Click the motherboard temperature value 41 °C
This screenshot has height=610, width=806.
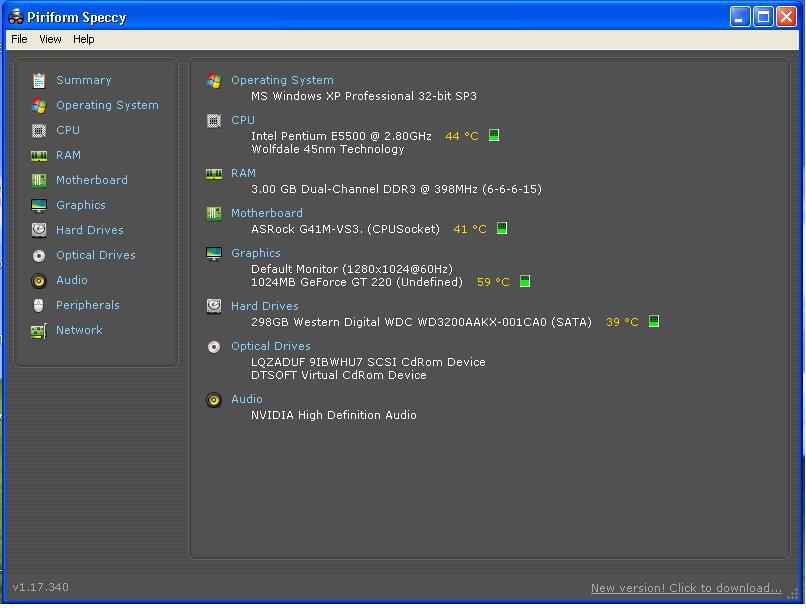[x=470, y=229]
